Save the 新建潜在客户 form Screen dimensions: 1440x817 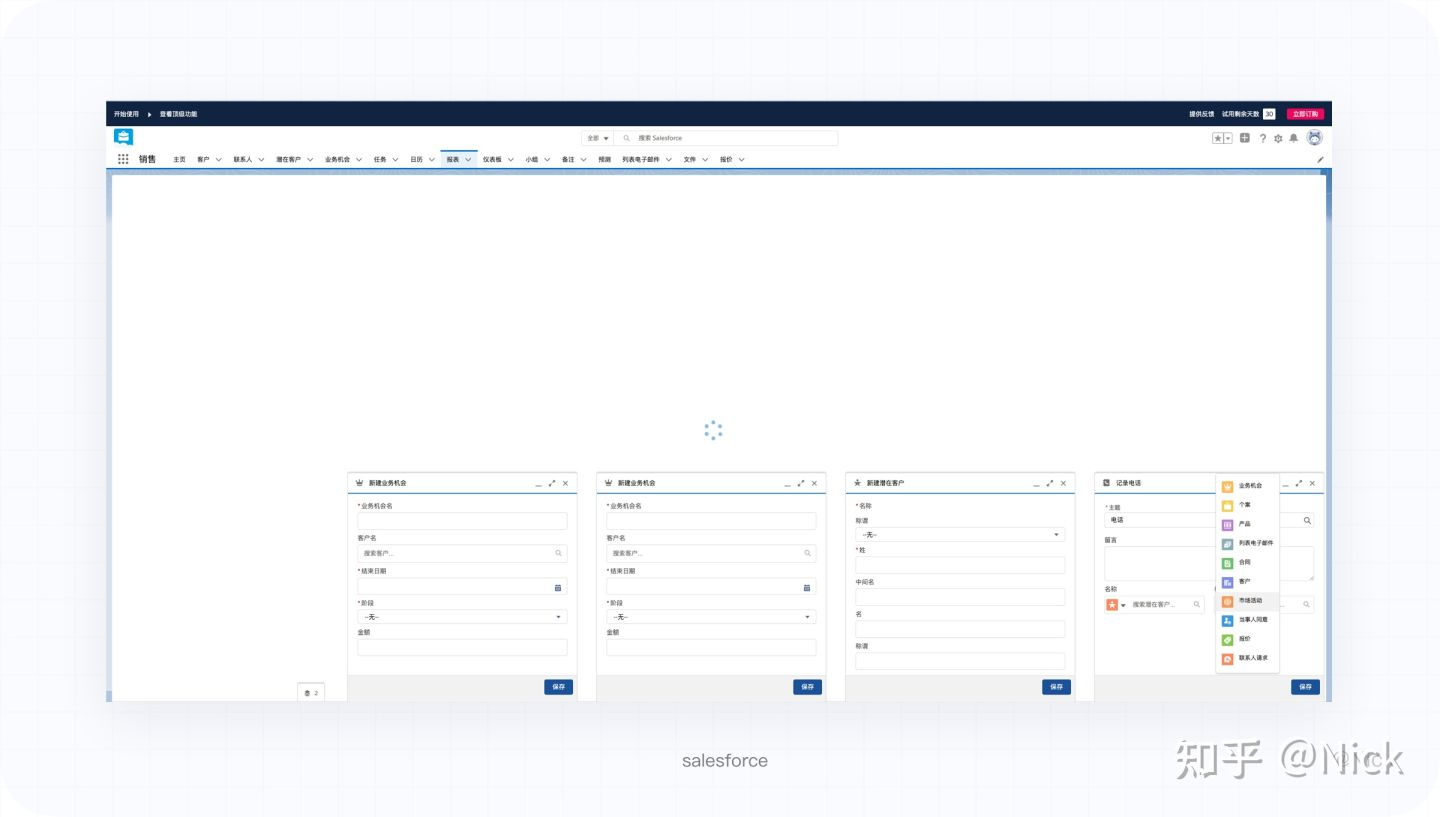coord(1056,687)
